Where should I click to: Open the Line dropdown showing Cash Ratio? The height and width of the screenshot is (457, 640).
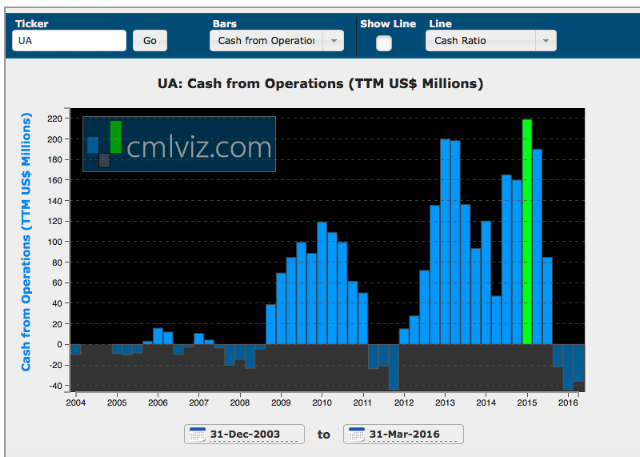point(491,40)
